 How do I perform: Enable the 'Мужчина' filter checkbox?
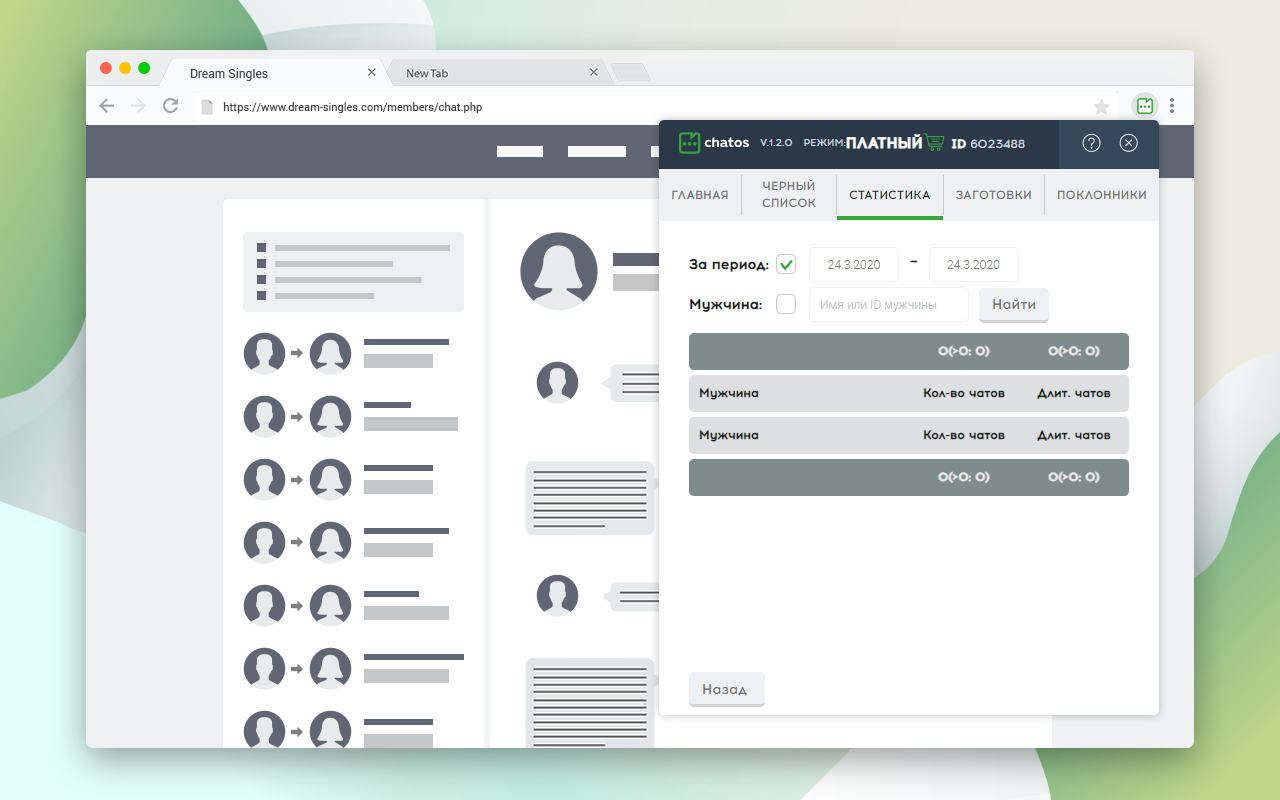[786, 304]
